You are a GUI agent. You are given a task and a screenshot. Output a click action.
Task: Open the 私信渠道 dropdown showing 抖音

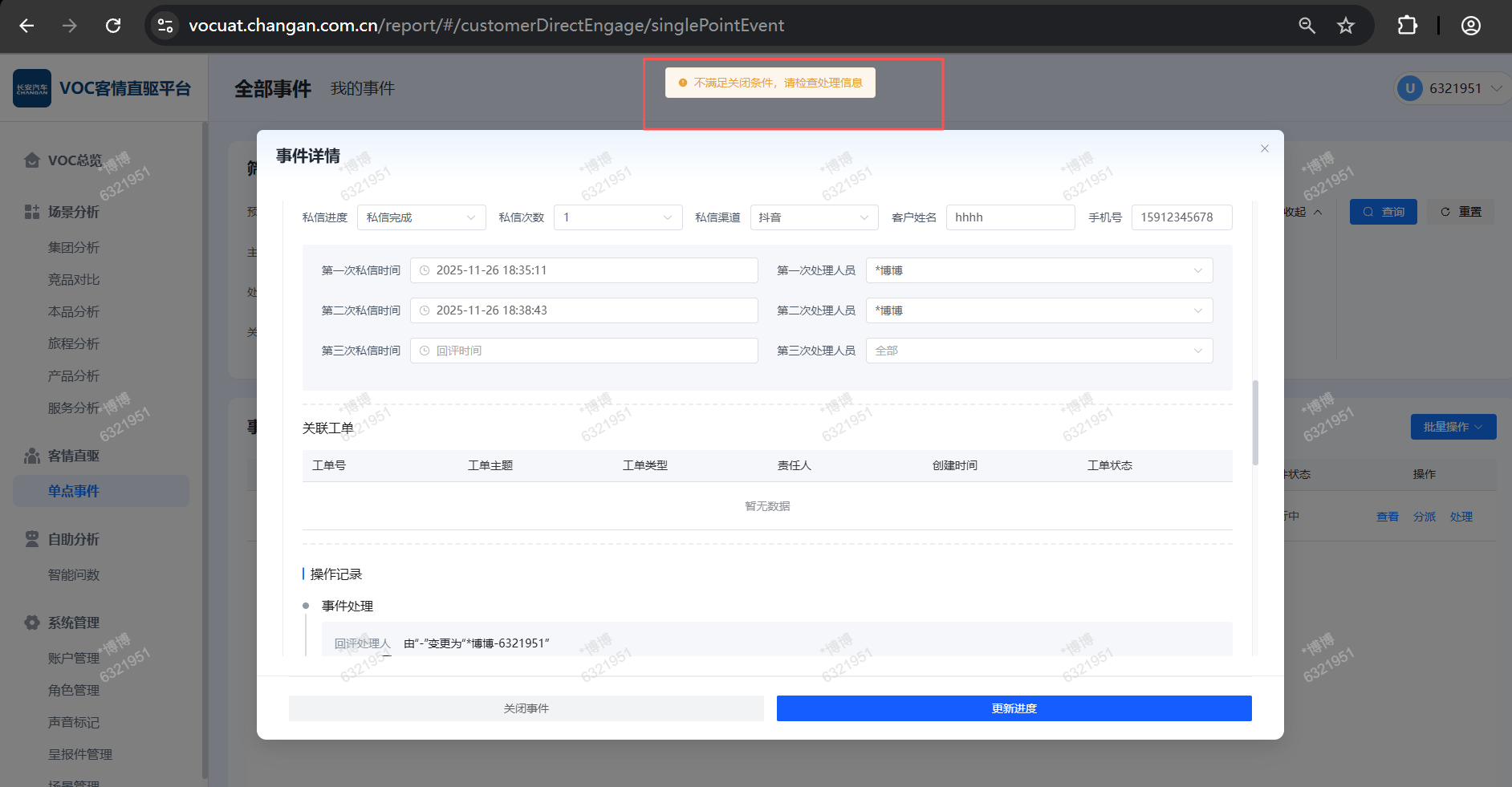[814, 217]
